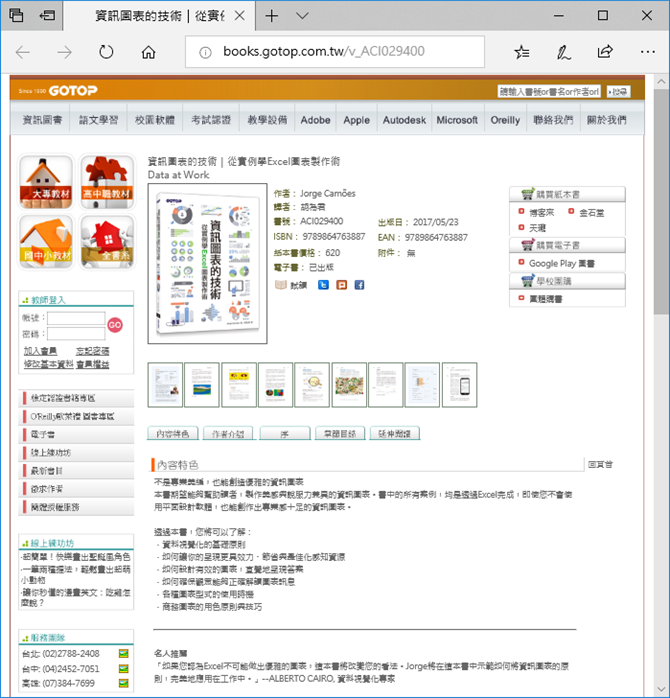Click the teacher account input field

click(76, 318)
